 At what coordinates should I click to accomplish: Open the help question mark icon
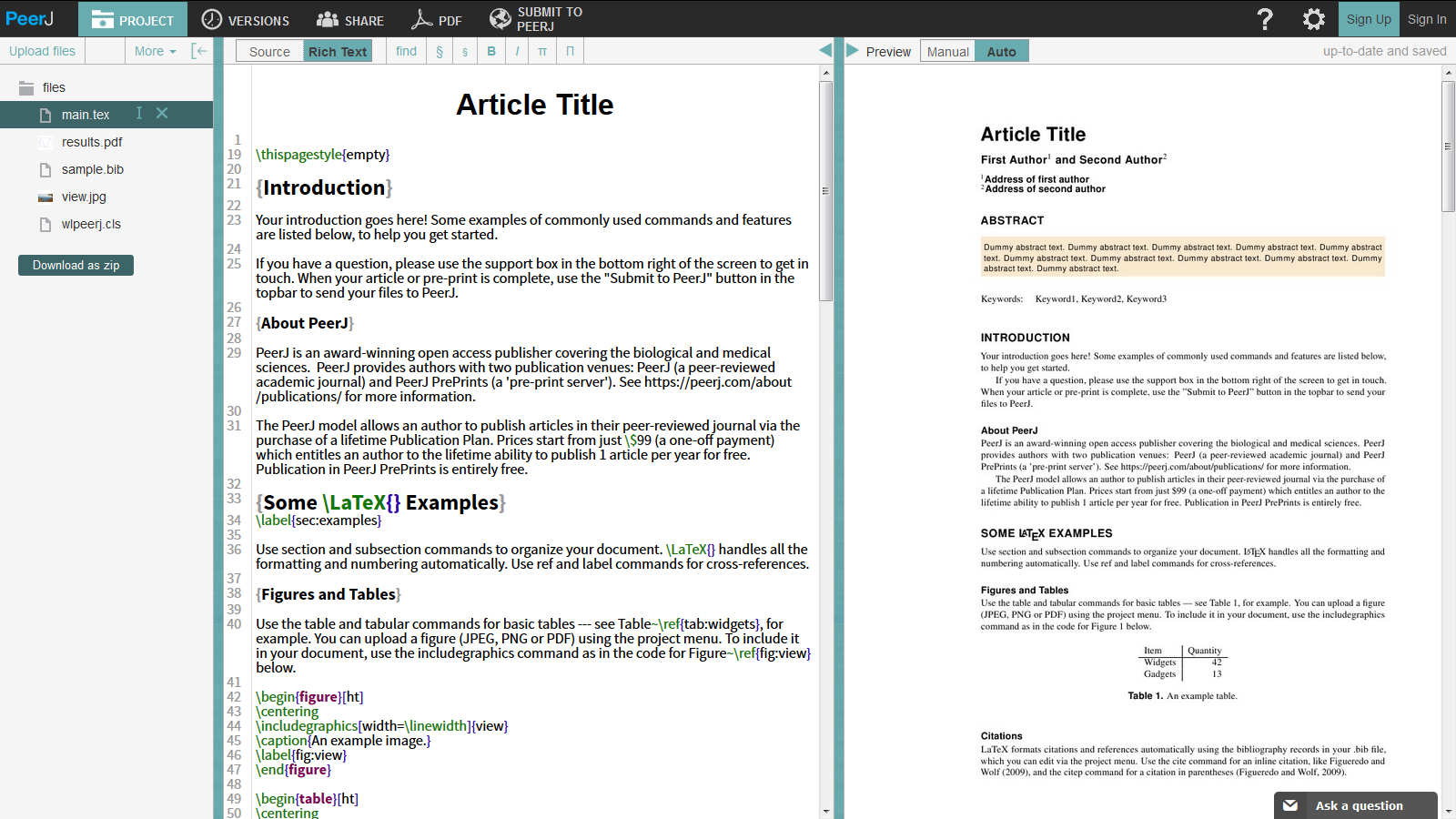(1265, 19)
